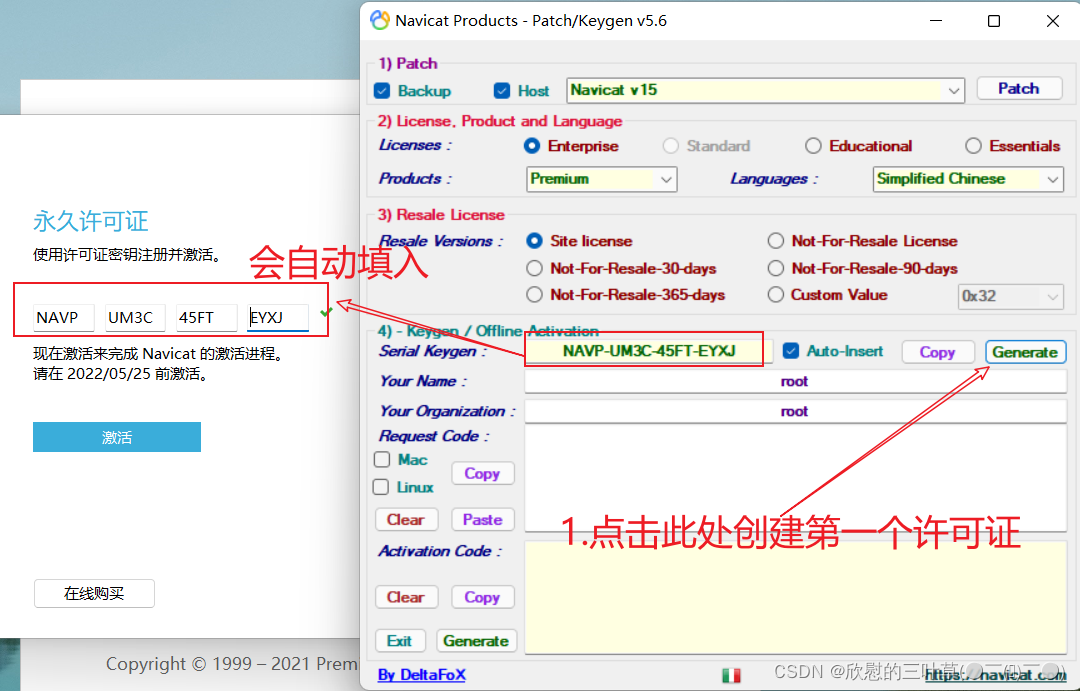Select Not-For-Resale-365-days option
This screenshot has height=691, width=1080.
point(534,295)
